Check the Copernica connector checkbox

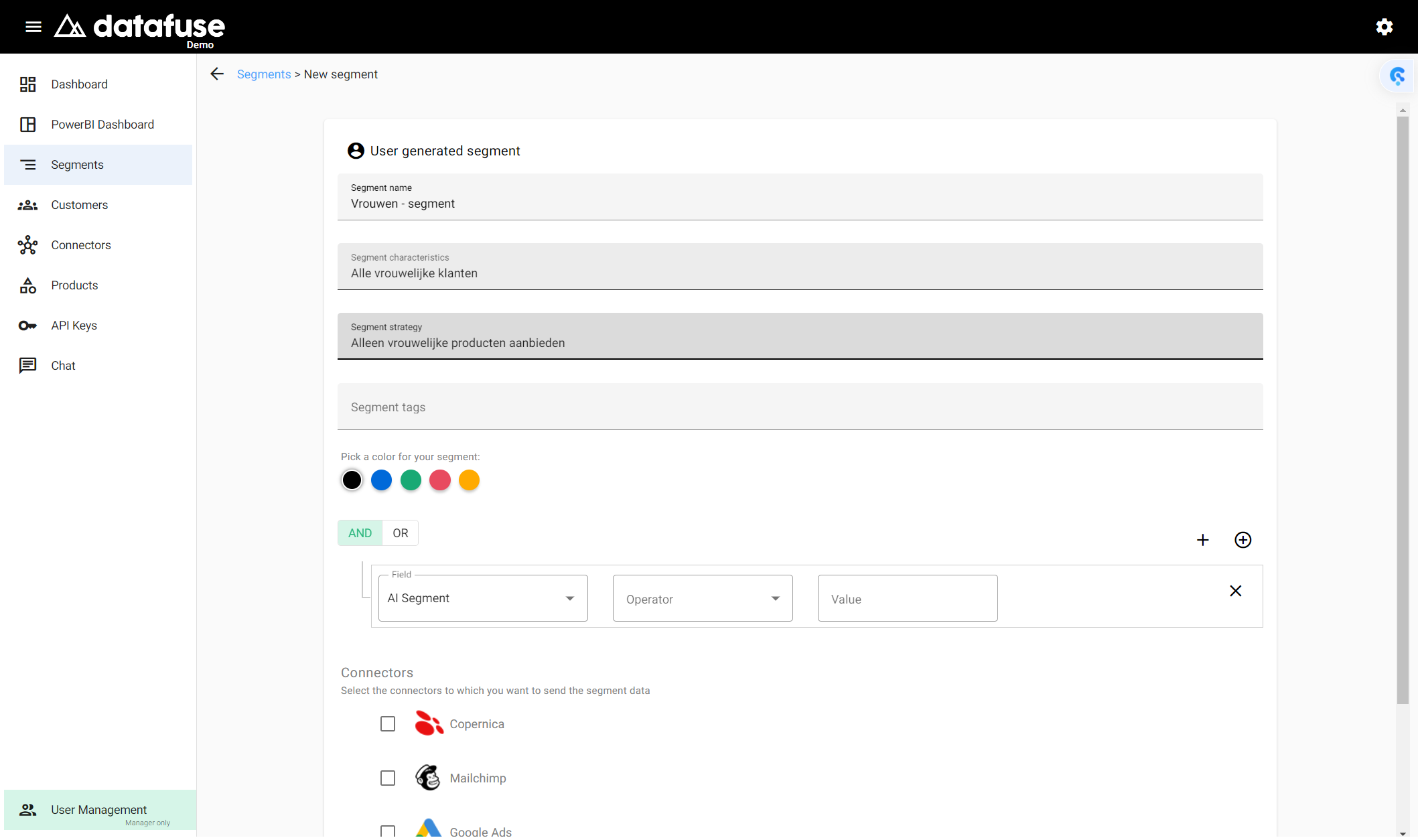click(x=388, y=724)
